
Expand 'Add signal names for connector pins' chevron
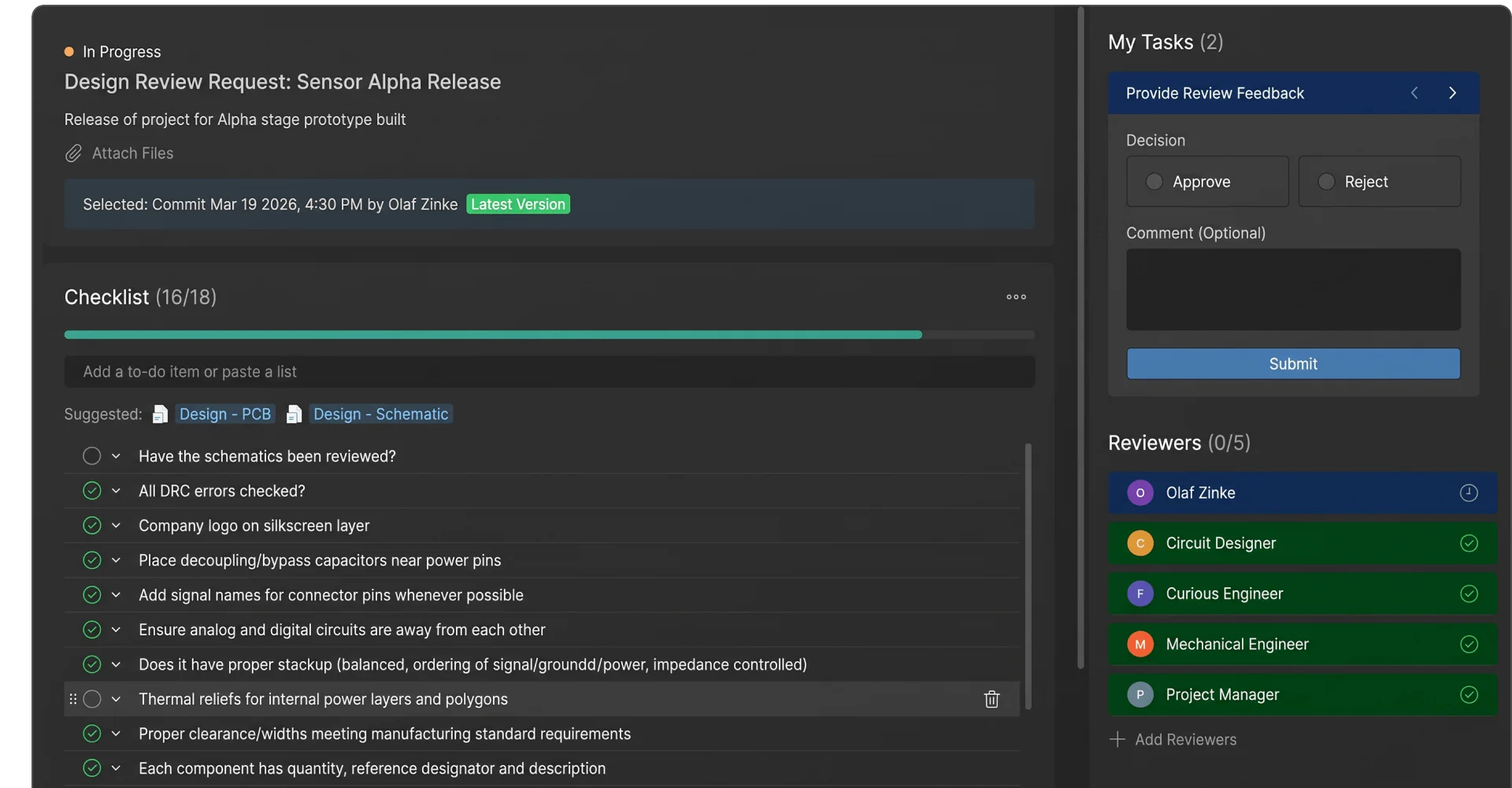tap(116, 595)
